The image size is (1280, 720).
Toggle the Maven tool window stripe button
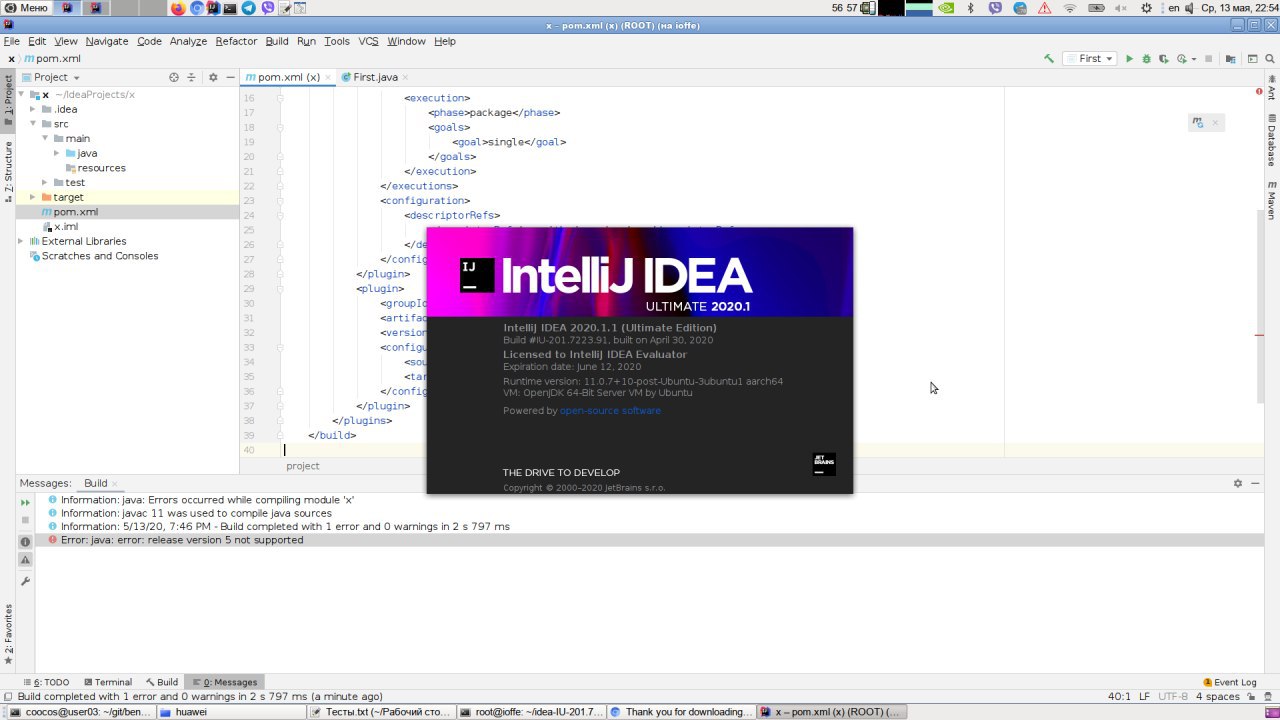point(1271,200)
